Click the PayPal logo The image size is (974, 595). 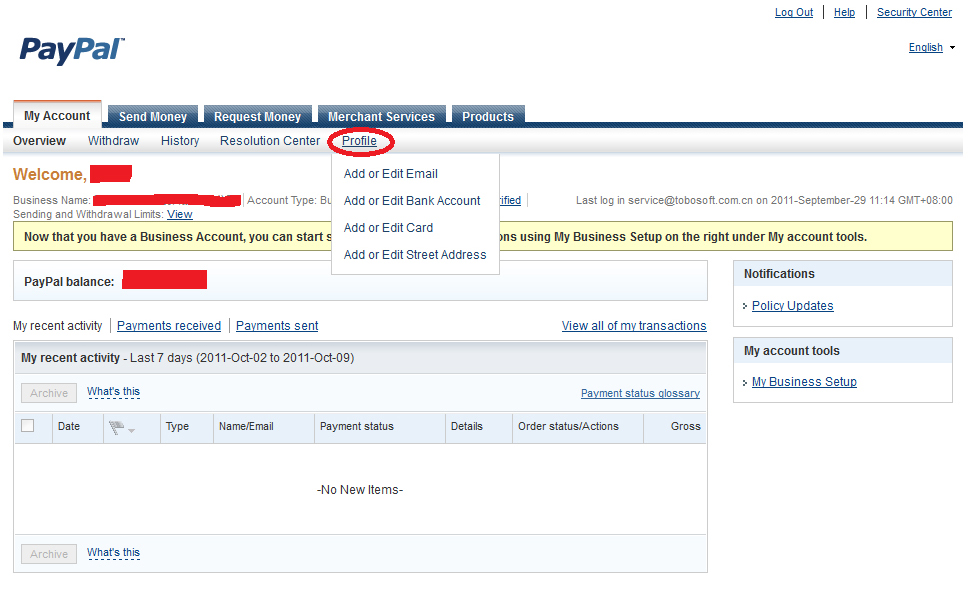coord(72,50)
